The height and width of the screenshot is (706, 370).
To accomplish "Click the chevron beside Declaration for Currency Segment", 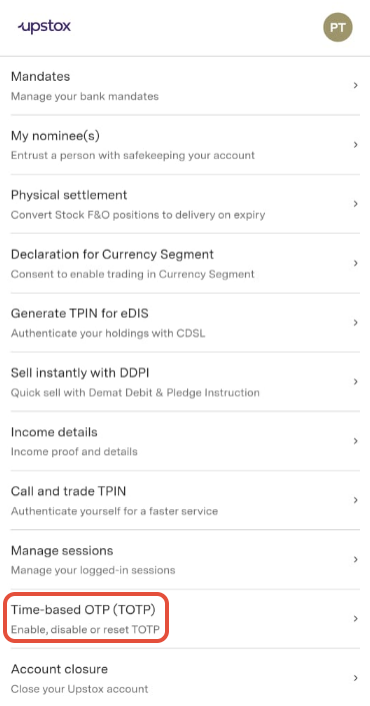I will (356, 263).
